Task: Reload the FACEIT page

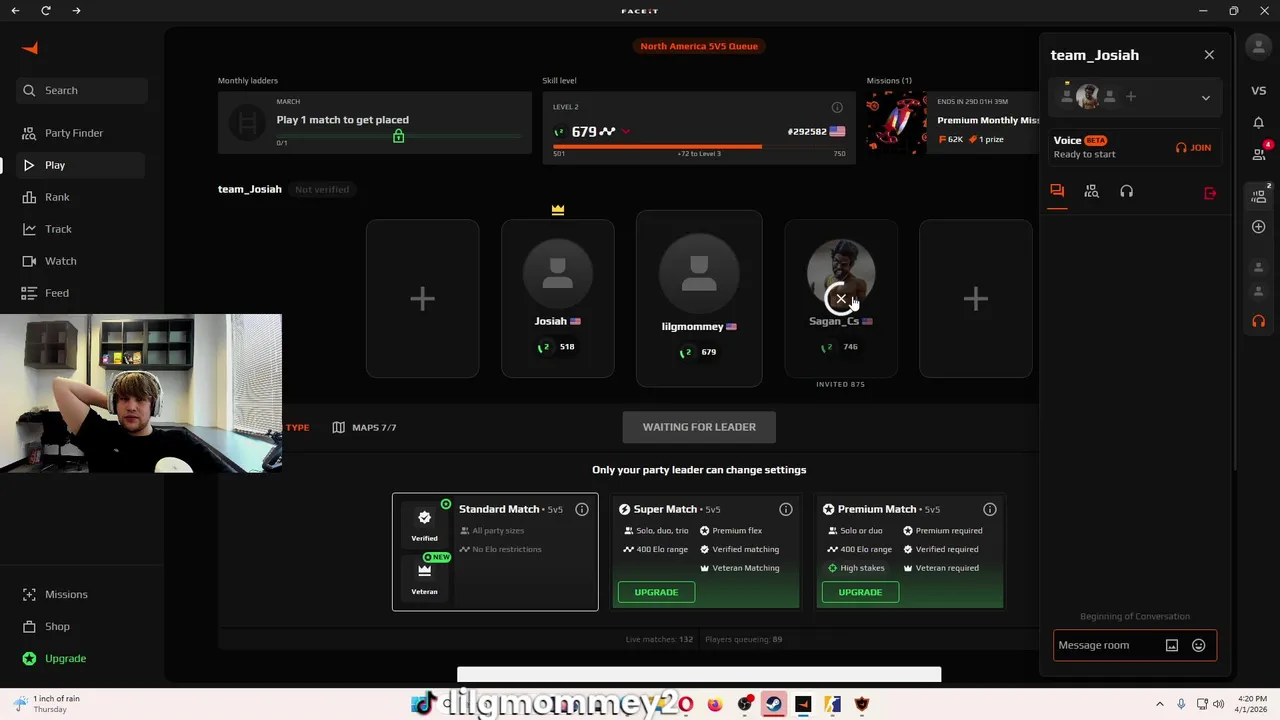Action: coord(46,11)
